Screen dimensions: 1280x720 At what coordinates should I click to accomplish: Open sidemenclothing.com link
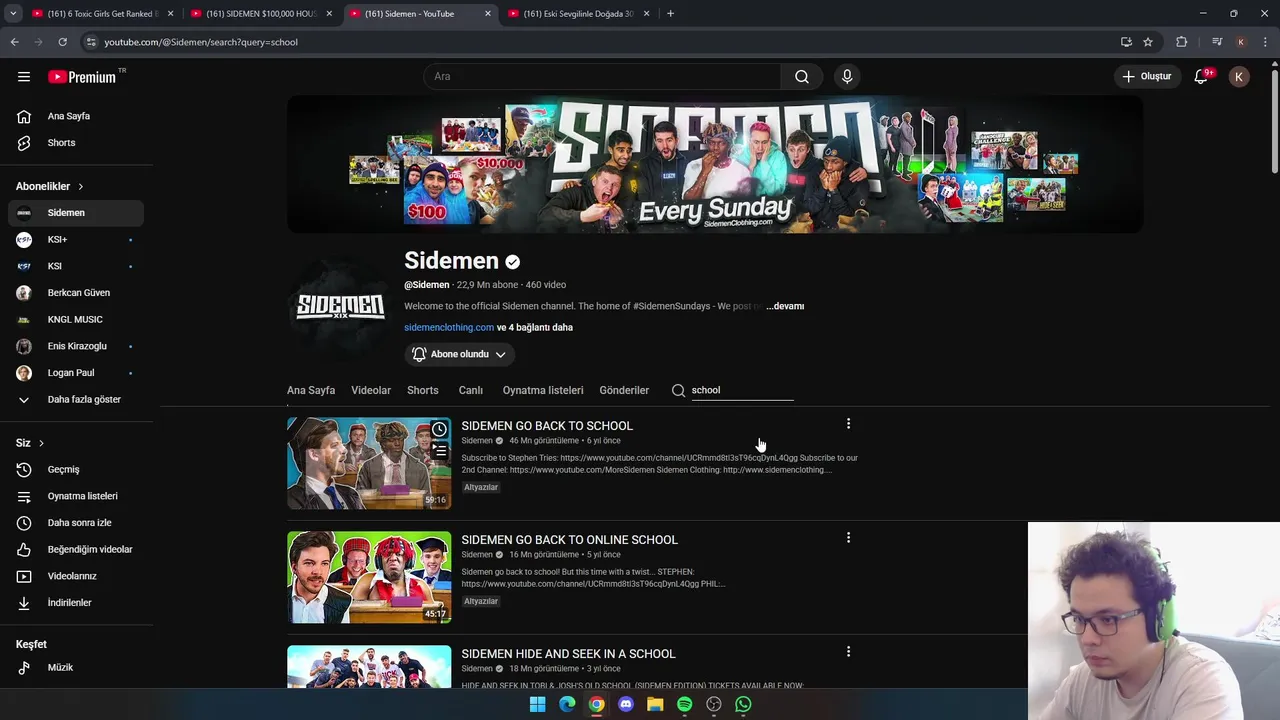pos(449,327)
